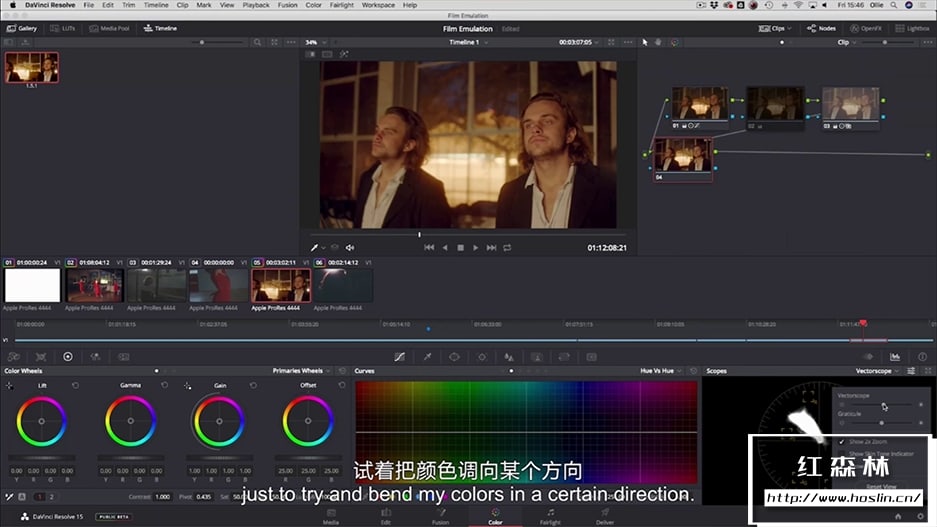Image resolution: width=937 pixels, height=527 pixels.
Task: Open the Info palette icon
Action: [x=923, y=357]
